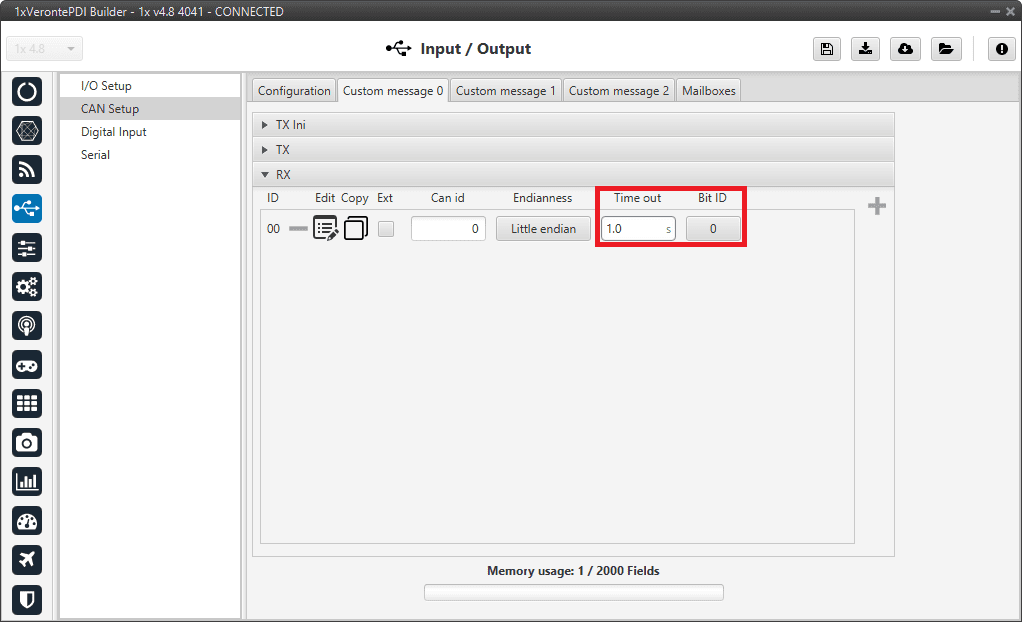The height and width of the screenshot is (622, 1022).
Task: Toggle the Little endian button
Action: [x=543, y=229]
